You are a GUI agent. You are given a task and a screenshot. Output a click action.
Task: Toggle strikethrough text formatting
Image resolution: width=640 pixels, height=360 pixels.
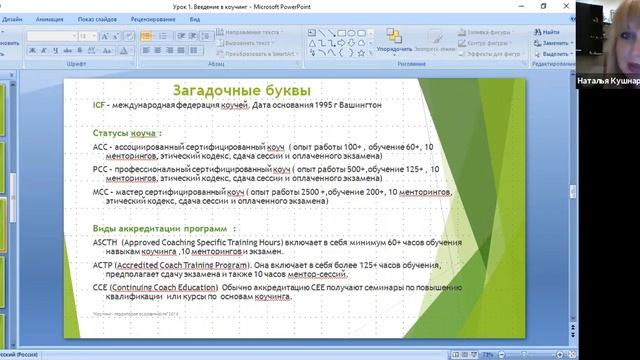pyautogui.click(x=68, y=51)
